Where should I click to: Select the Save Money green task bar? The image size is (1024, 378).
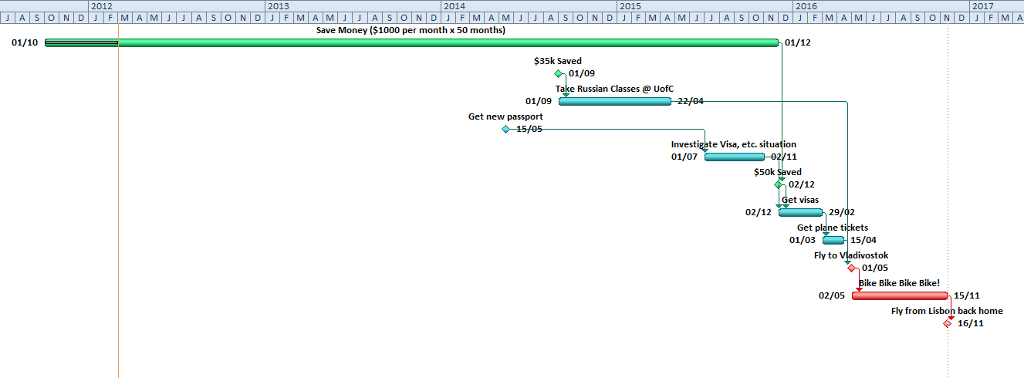(x=412, y=43)
